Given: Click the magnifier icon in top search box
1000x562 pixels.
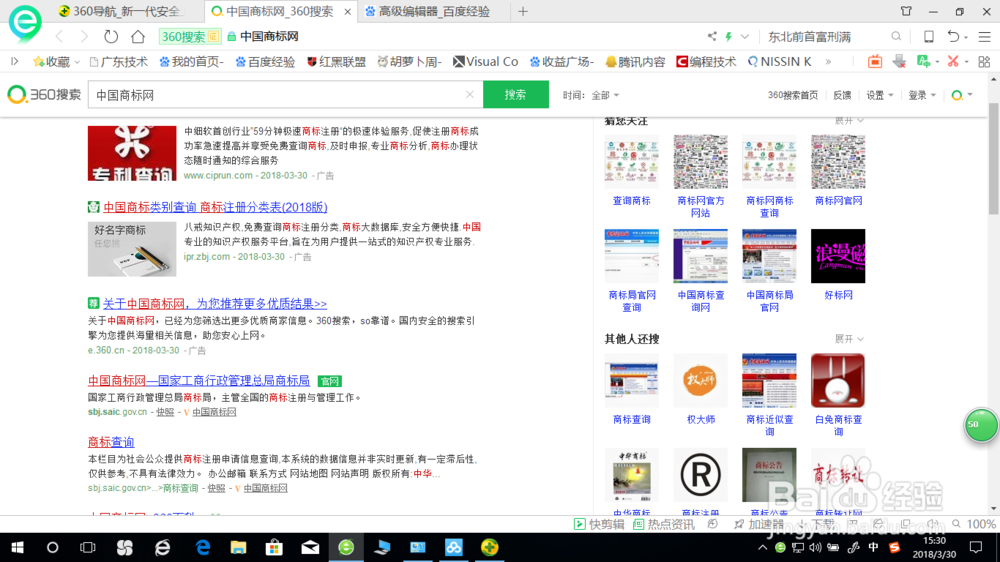Looking at the screenshot, I should point(896,36).
